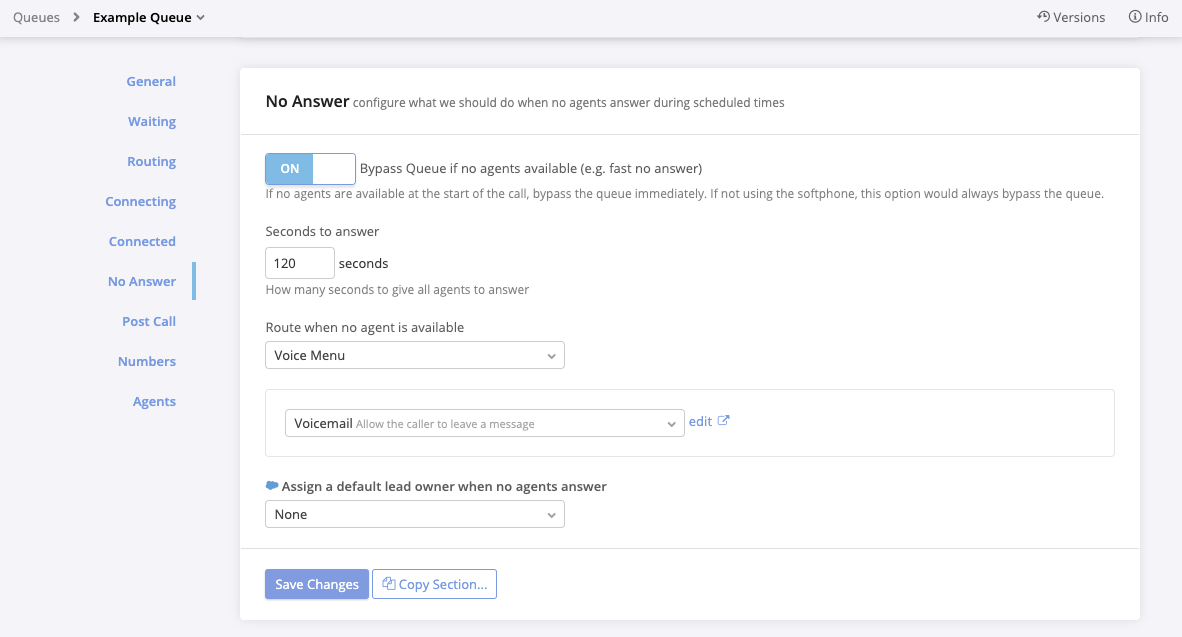Open the default lead owner None dropdown
Image resolution: width=1182 pixels, height=637 pixels.
414,514
